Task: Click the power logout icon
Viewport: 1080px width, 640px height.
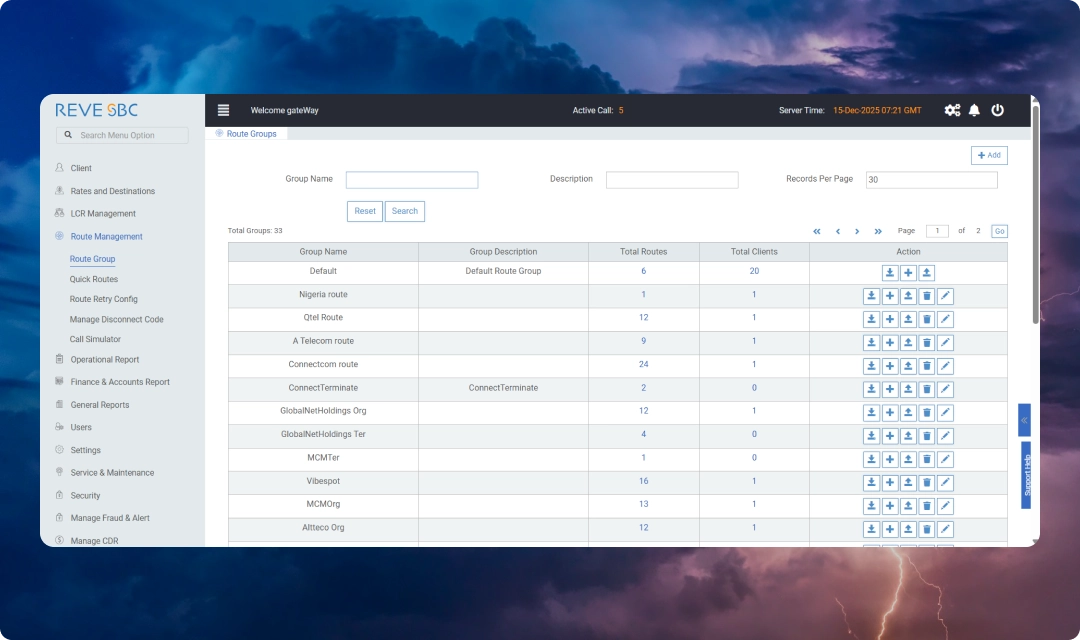Action: (x=997, y=110)
